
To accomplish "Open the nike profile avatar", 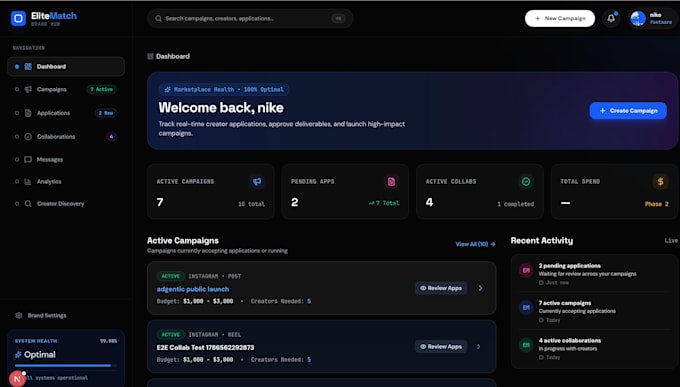I will 638,19.
